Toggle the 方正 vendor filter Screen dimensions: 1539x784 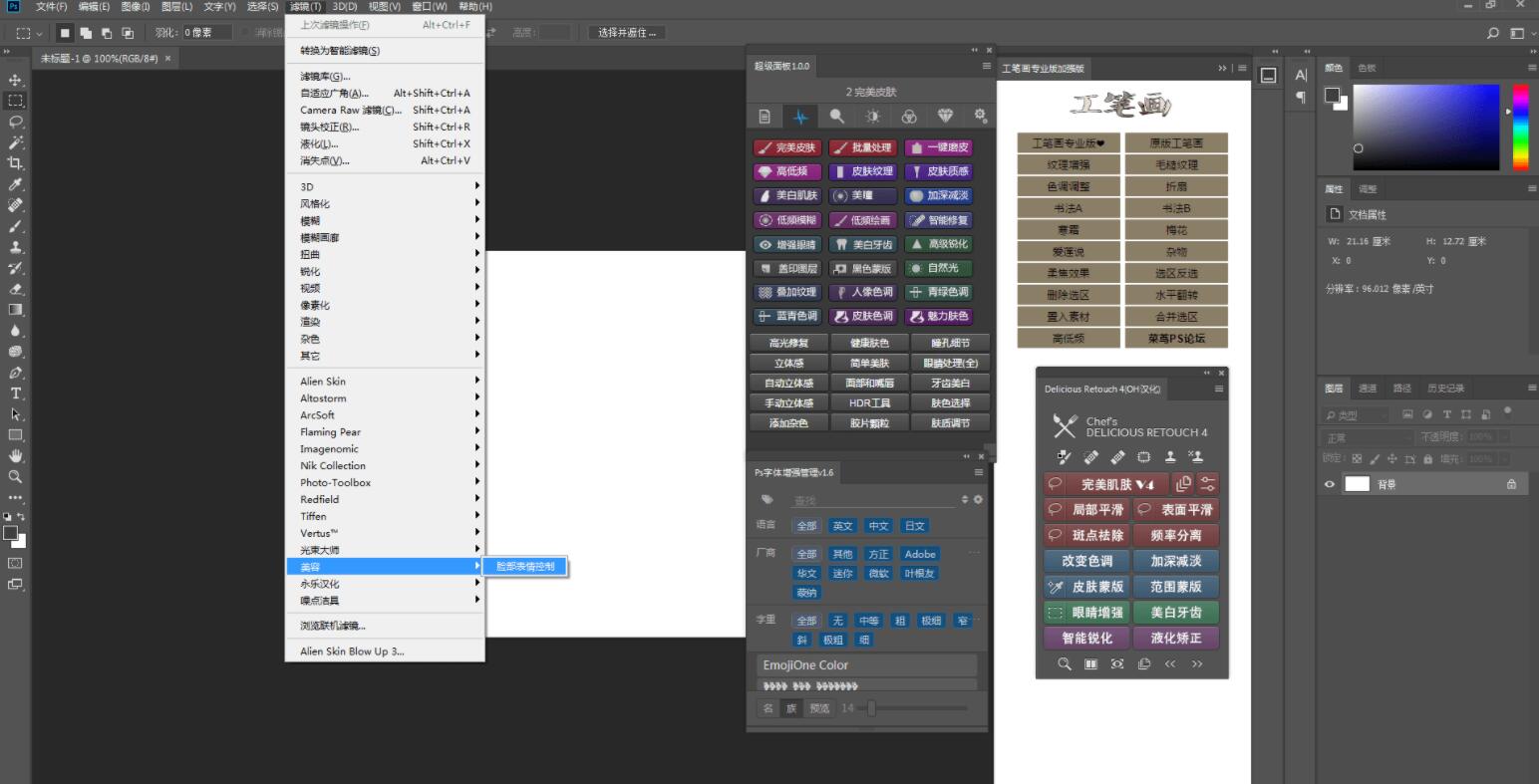click(x=878, y=554)
